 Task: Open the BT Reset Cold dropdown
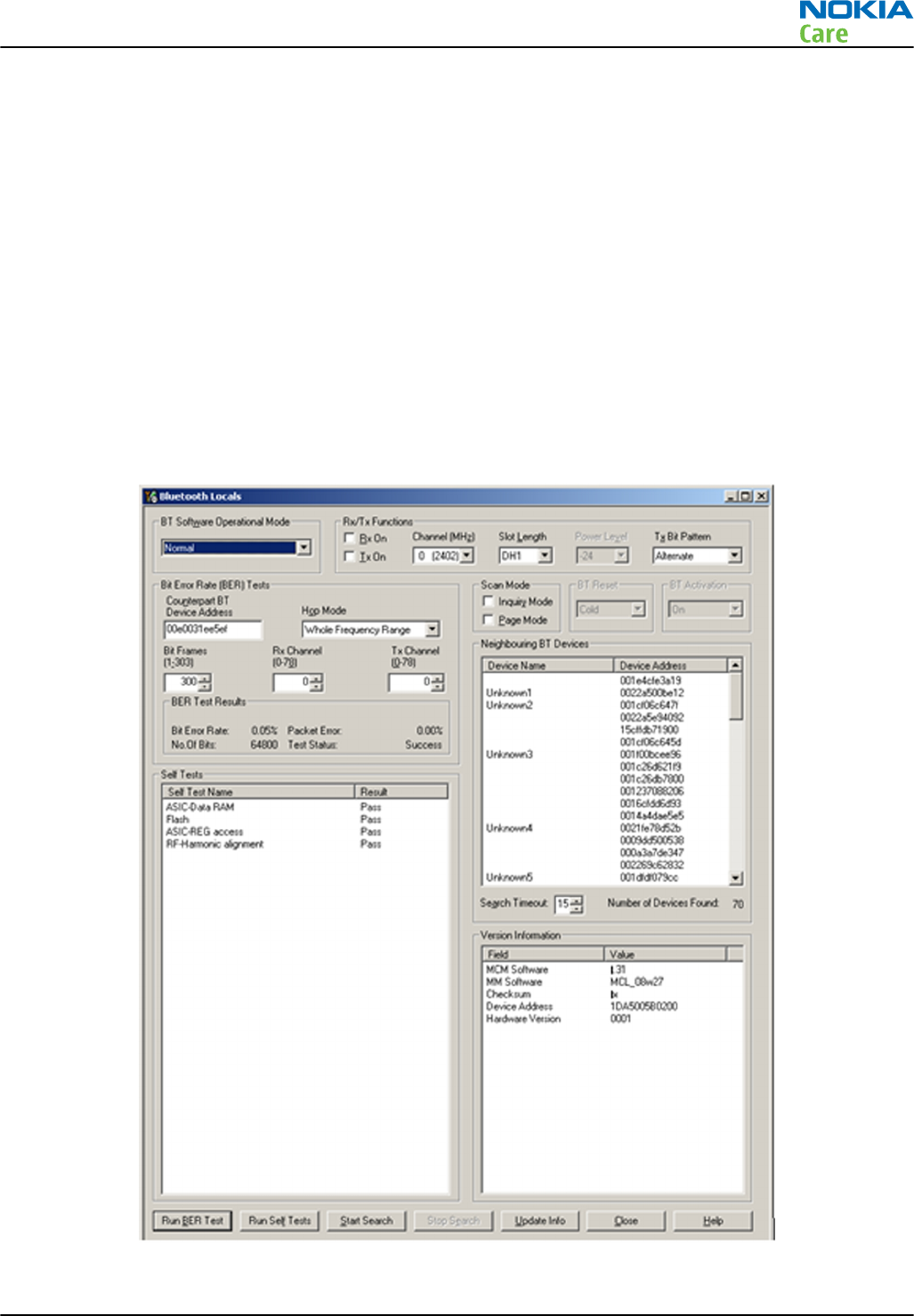(x=637, y=610)
